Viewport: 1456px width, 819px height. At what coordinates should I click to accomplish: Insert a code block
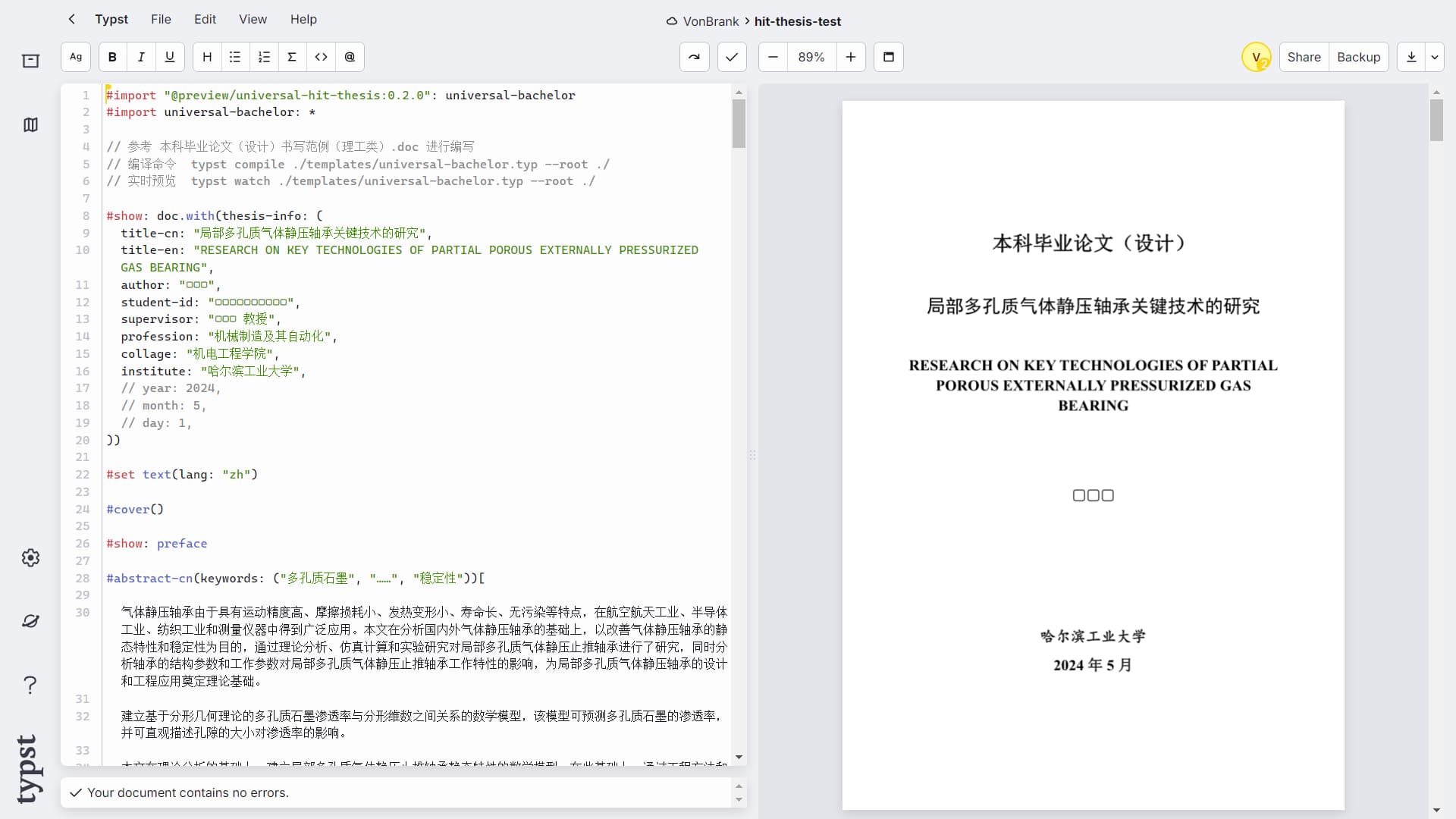click(321, 57)
